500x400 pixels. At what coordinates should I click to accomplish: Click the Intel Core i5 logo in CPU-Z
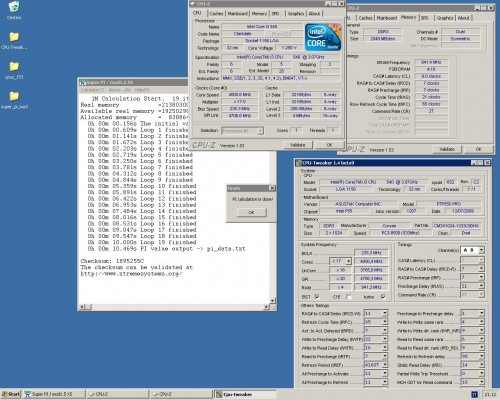(323, 37)
